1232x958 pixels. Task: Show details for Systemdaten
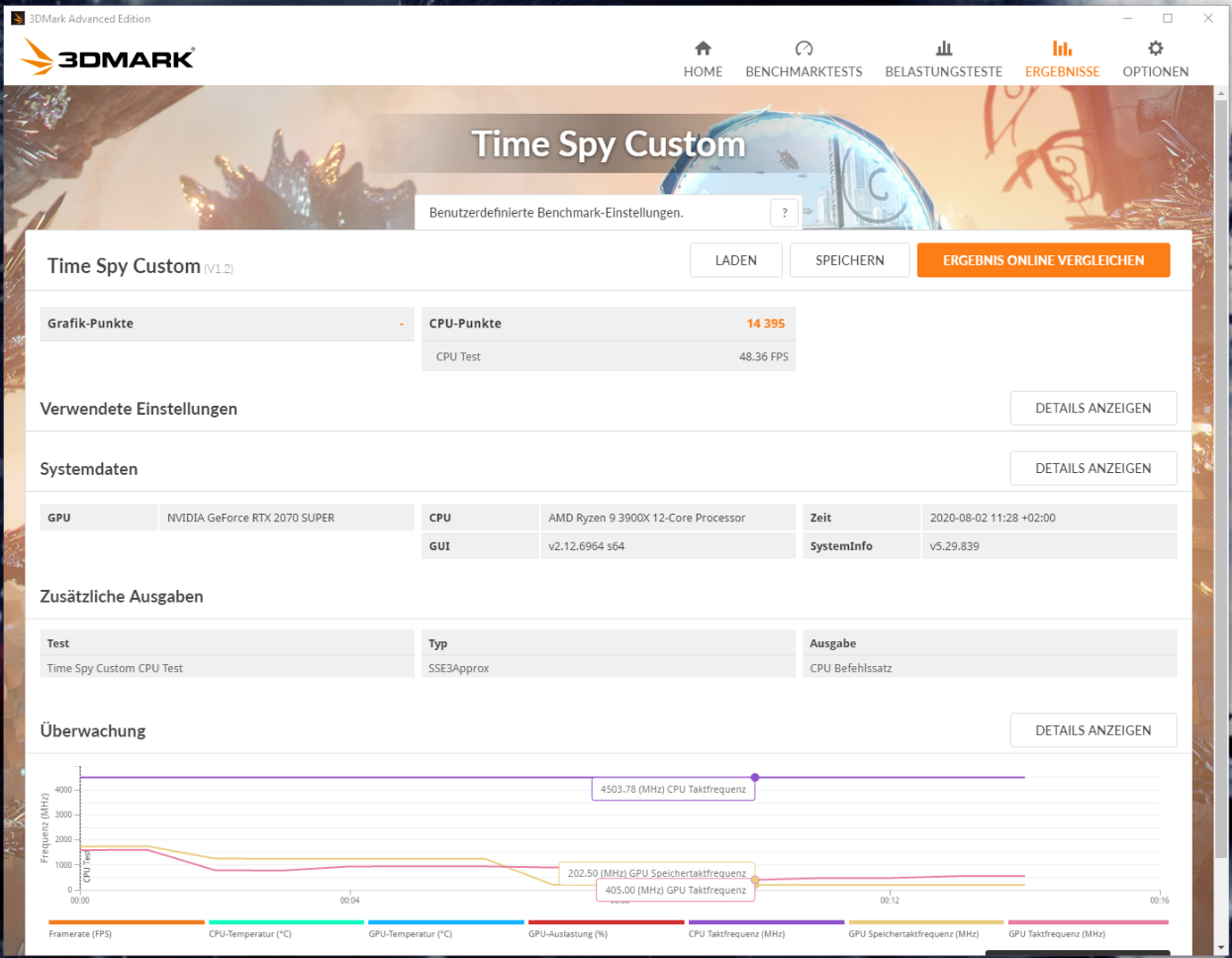(x=1093, y=468)
